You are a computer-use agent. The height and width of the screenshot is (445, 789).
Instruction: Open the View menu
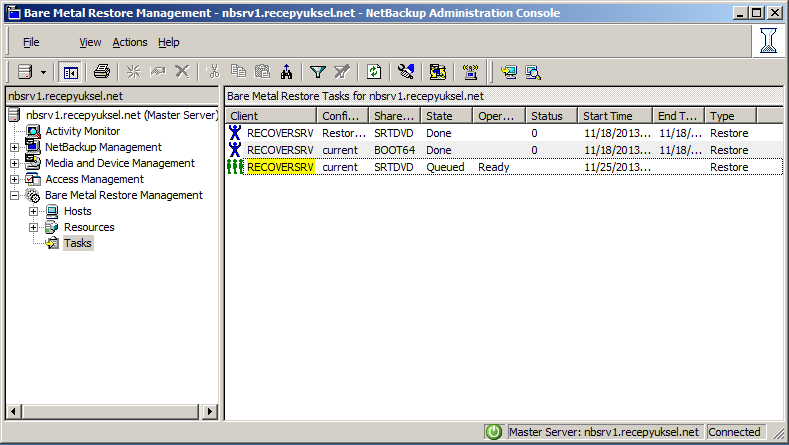(x=90, y=42)
